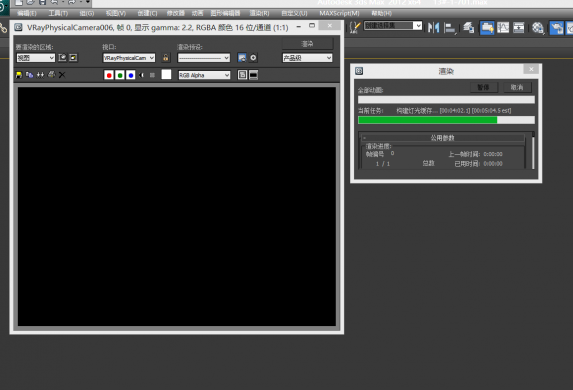Viewport: 573px width, 390px height.
Task: Click the white color swatch
Action: point(166,74)
